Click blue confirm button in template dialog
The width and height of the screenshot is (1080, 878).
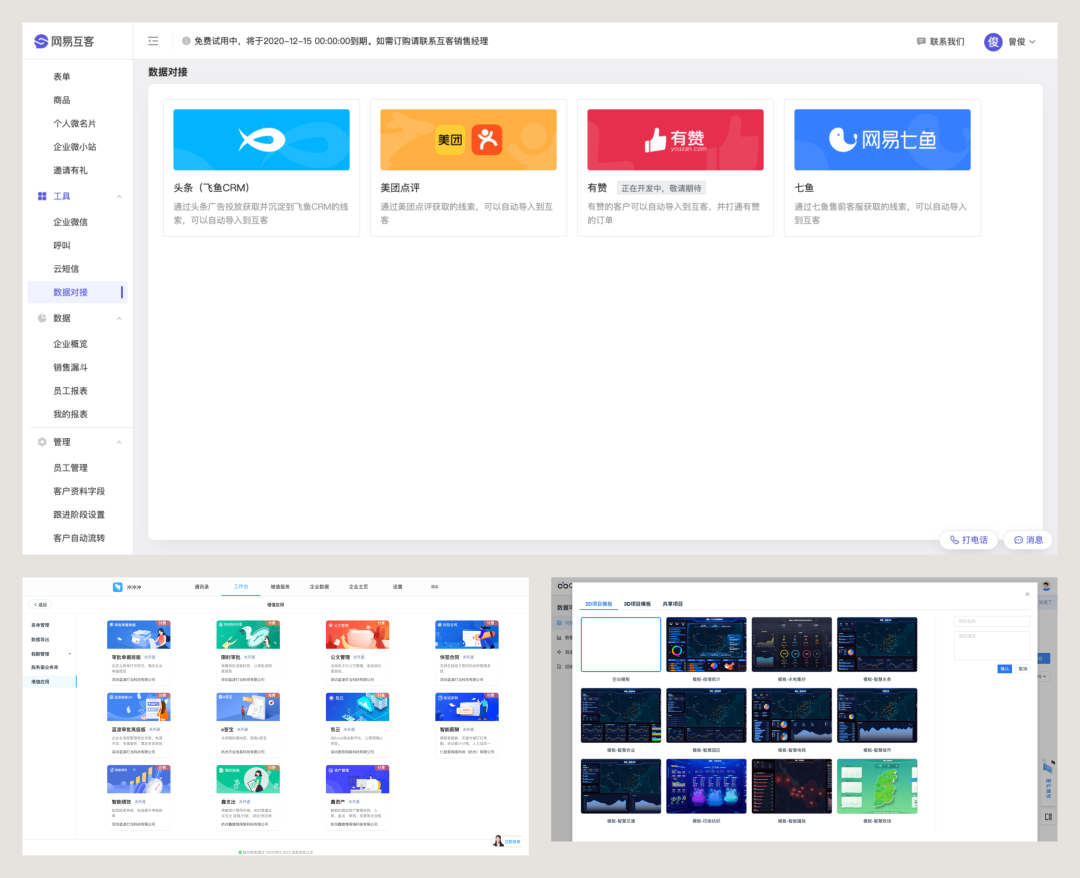(1004, 669)
